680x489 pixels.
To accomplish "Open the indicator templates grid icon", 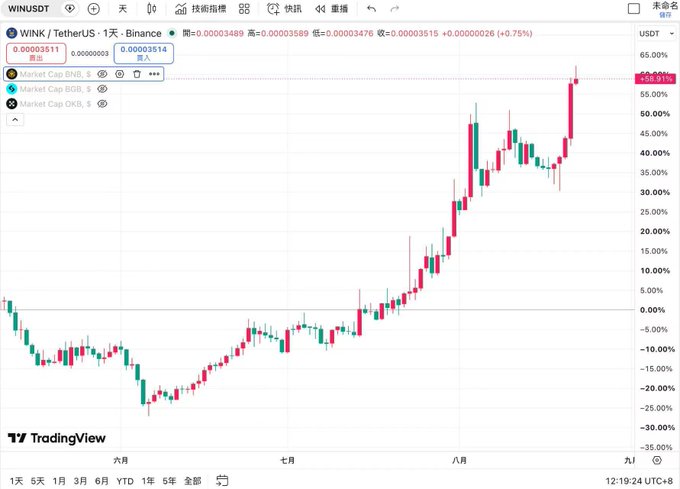I will (245, 9).
